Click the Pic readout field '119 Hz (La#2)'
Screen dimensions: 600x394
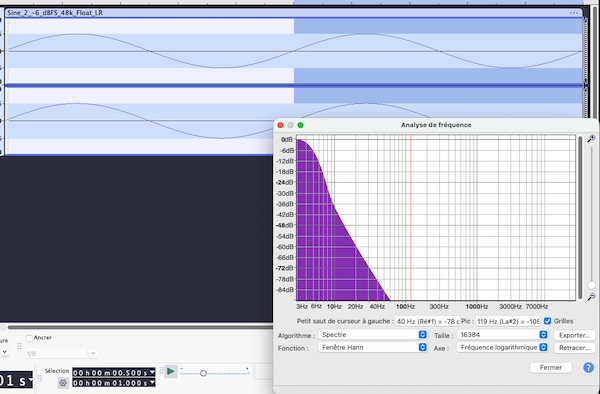click(508, 321)
